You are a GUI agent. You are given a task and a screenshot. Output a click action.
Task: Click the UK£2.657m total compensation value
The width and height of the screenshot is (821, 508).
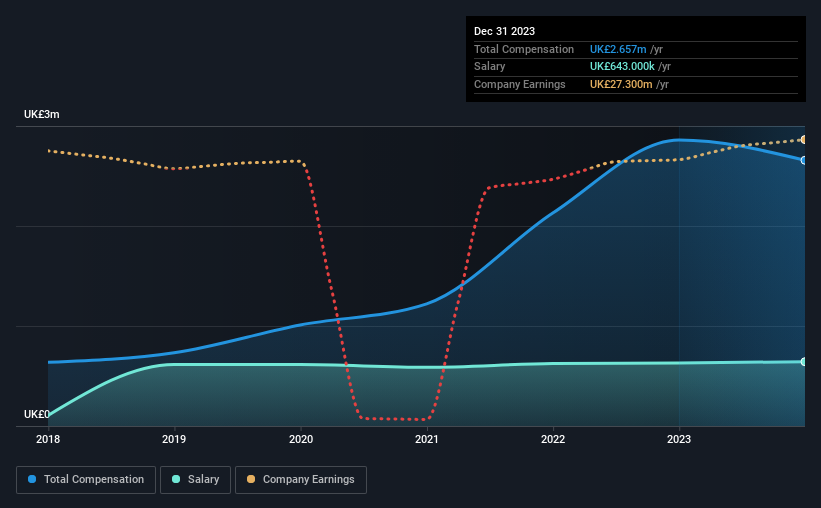point(618,49)
